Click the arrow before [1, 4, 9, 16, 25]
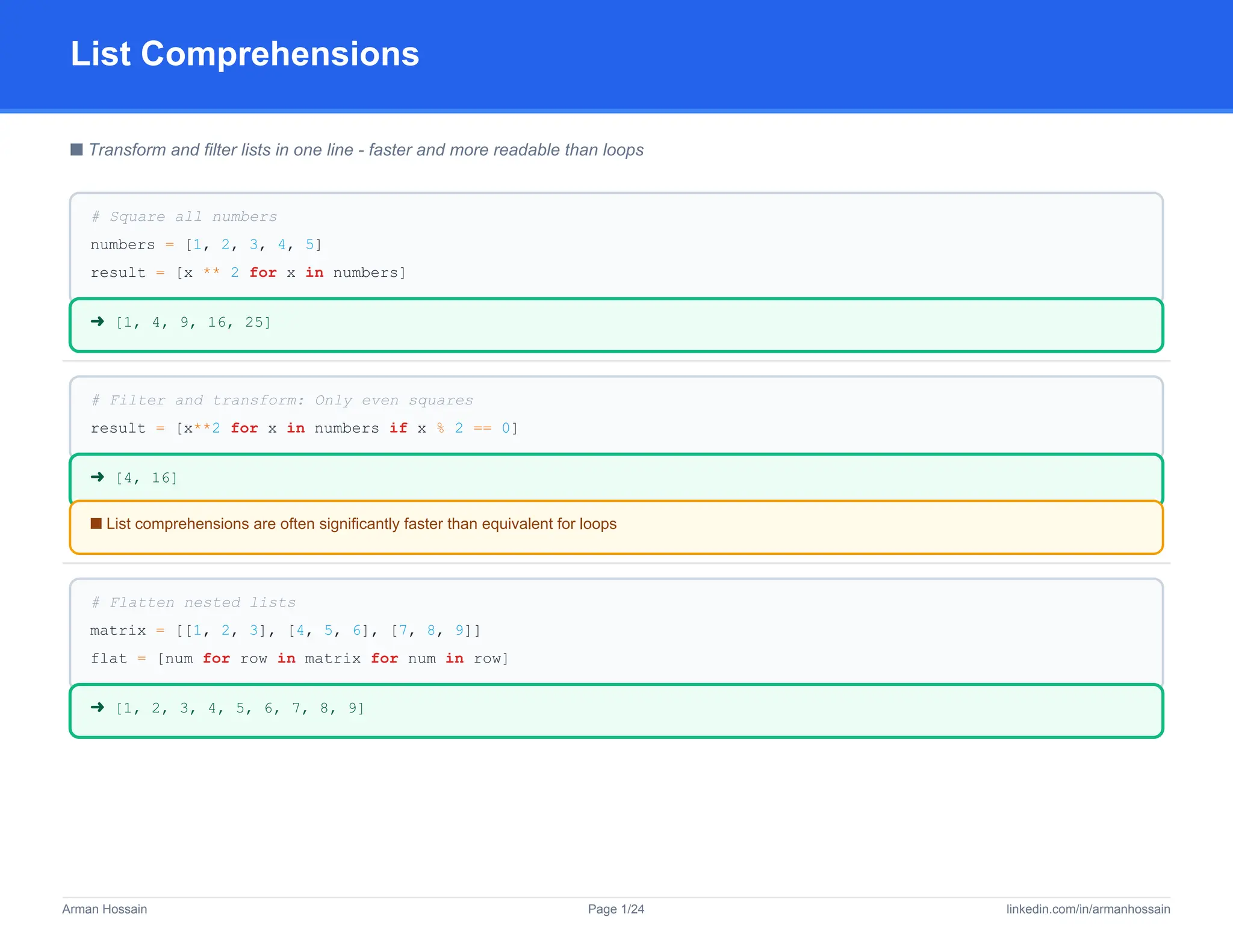The height and width of the screenshot is (952, 1233). click(97, 322)
